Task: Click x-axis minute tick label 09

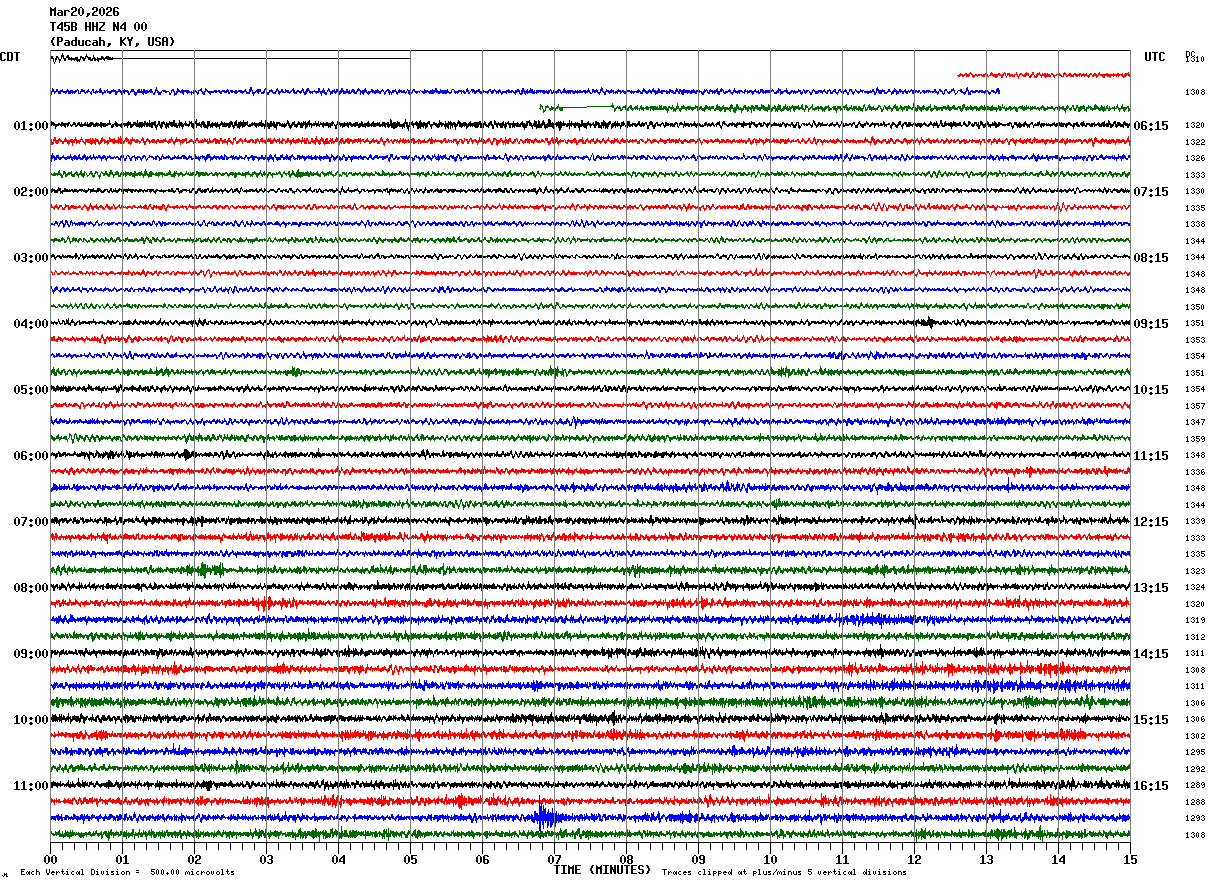Action: click(698, 859)
